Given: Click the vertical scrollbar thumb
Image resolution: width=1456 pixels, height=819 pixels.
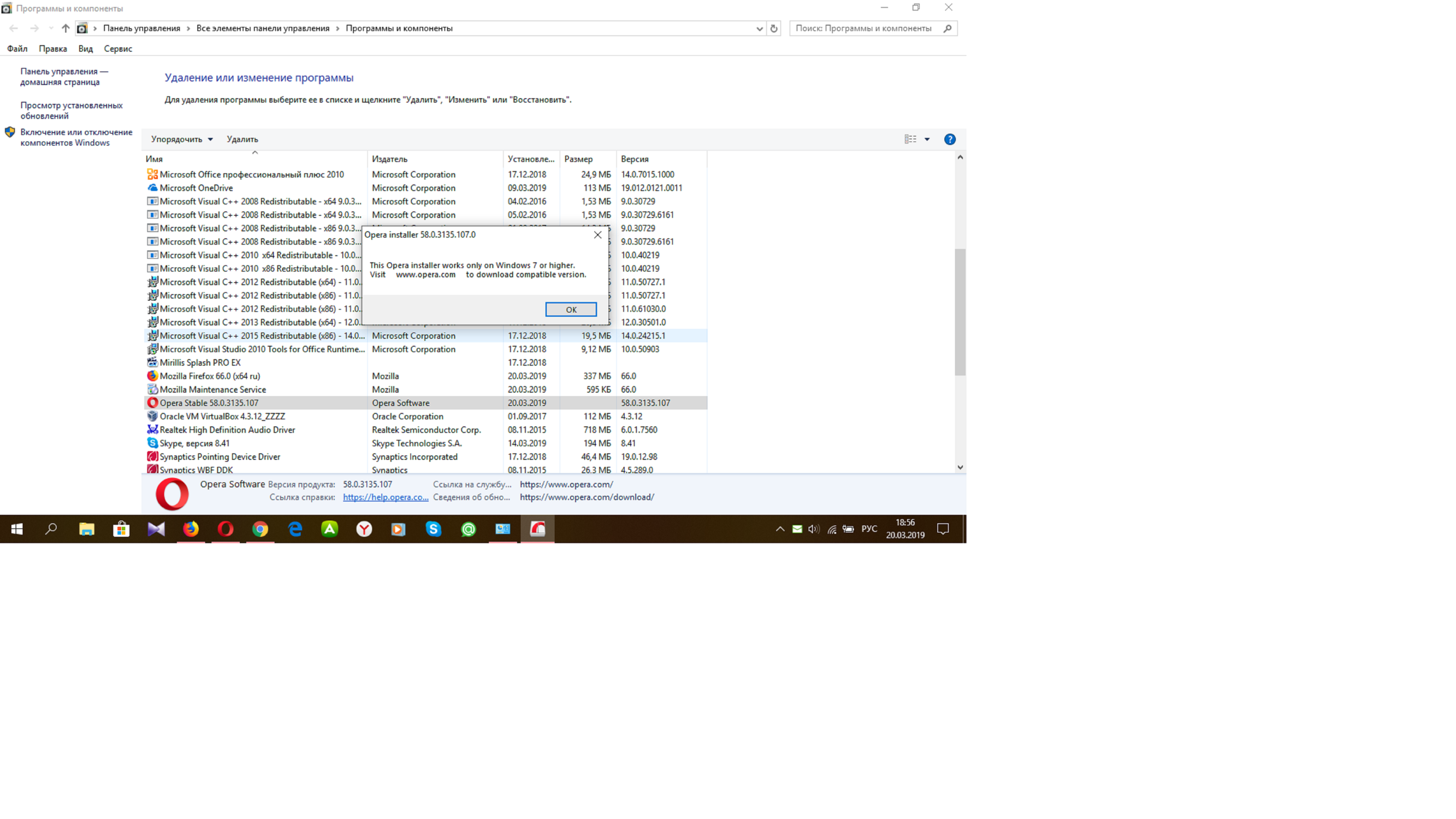Looking at the screenshot, I should tap(960, 312).
